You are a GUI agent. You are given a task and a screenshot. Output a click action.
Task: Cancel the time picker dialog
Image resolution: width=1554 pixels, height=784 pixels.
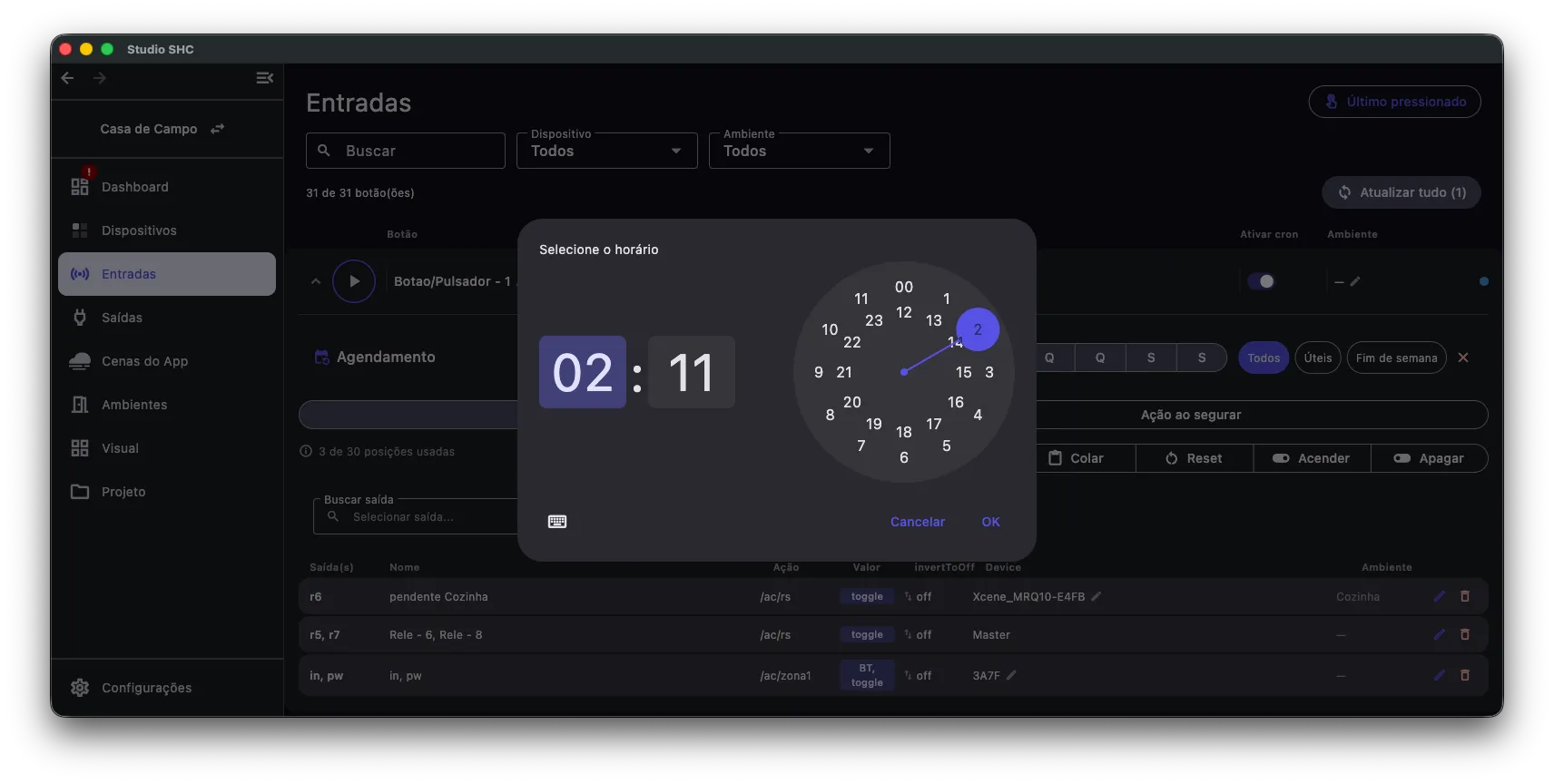(x=918, y=522)
